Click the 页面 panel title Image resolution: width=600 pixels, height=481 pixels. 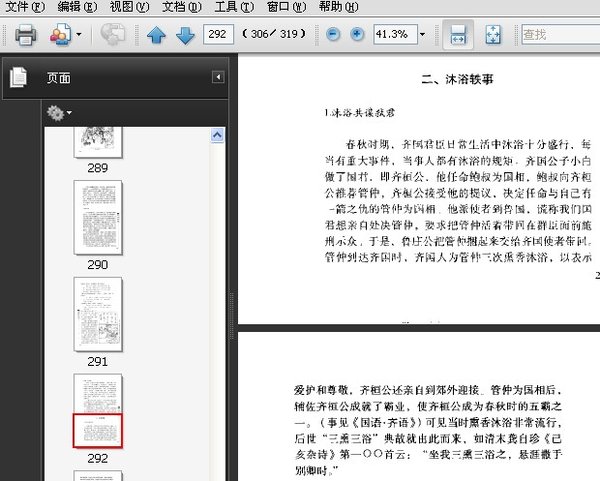(59, 78)
